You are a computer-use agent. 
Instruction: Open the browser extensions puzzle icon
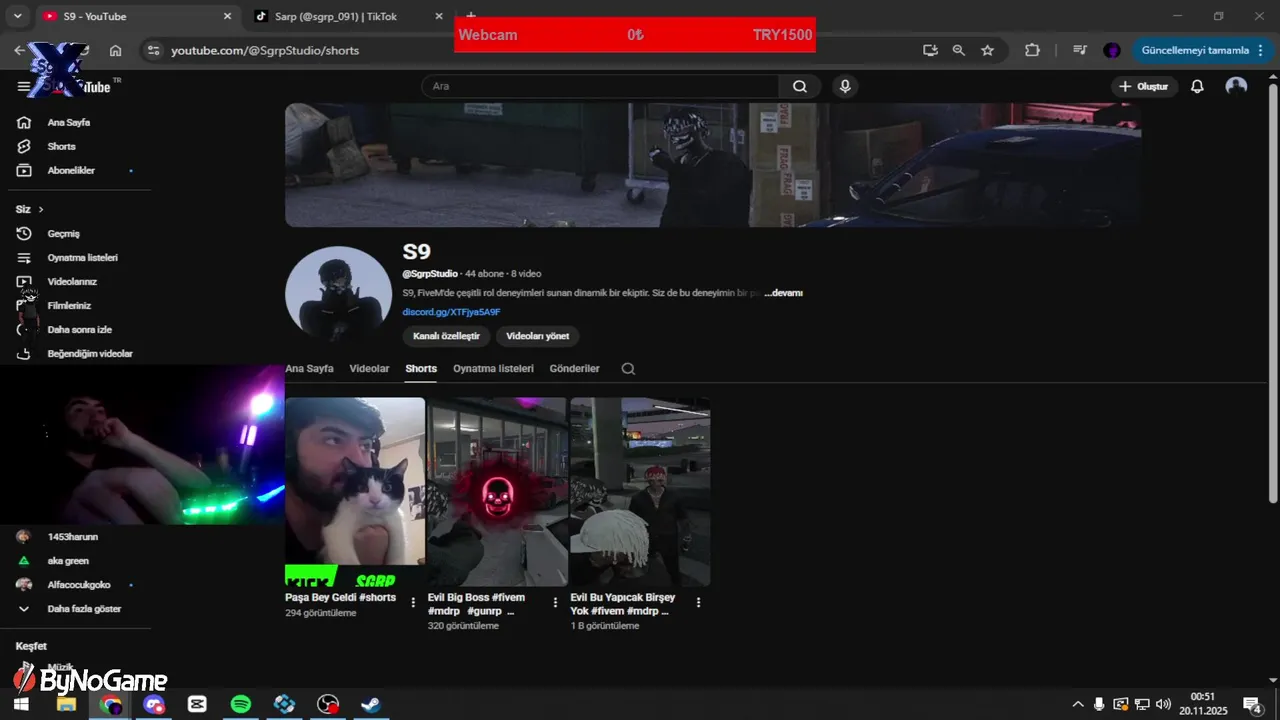tap(1032, 50)
